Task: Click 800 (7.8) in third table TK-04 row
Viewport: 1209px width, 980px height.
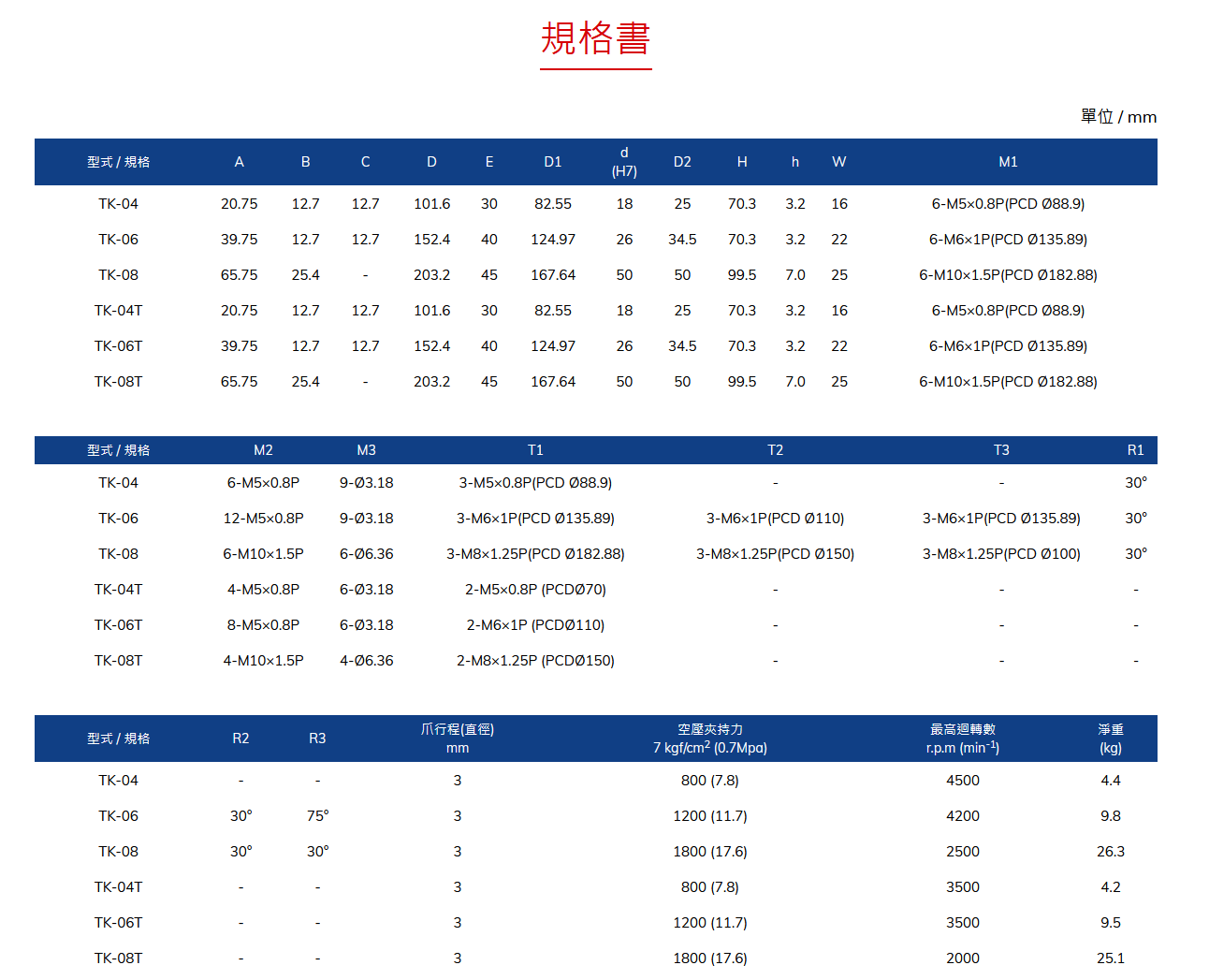Action: (710, 781)
